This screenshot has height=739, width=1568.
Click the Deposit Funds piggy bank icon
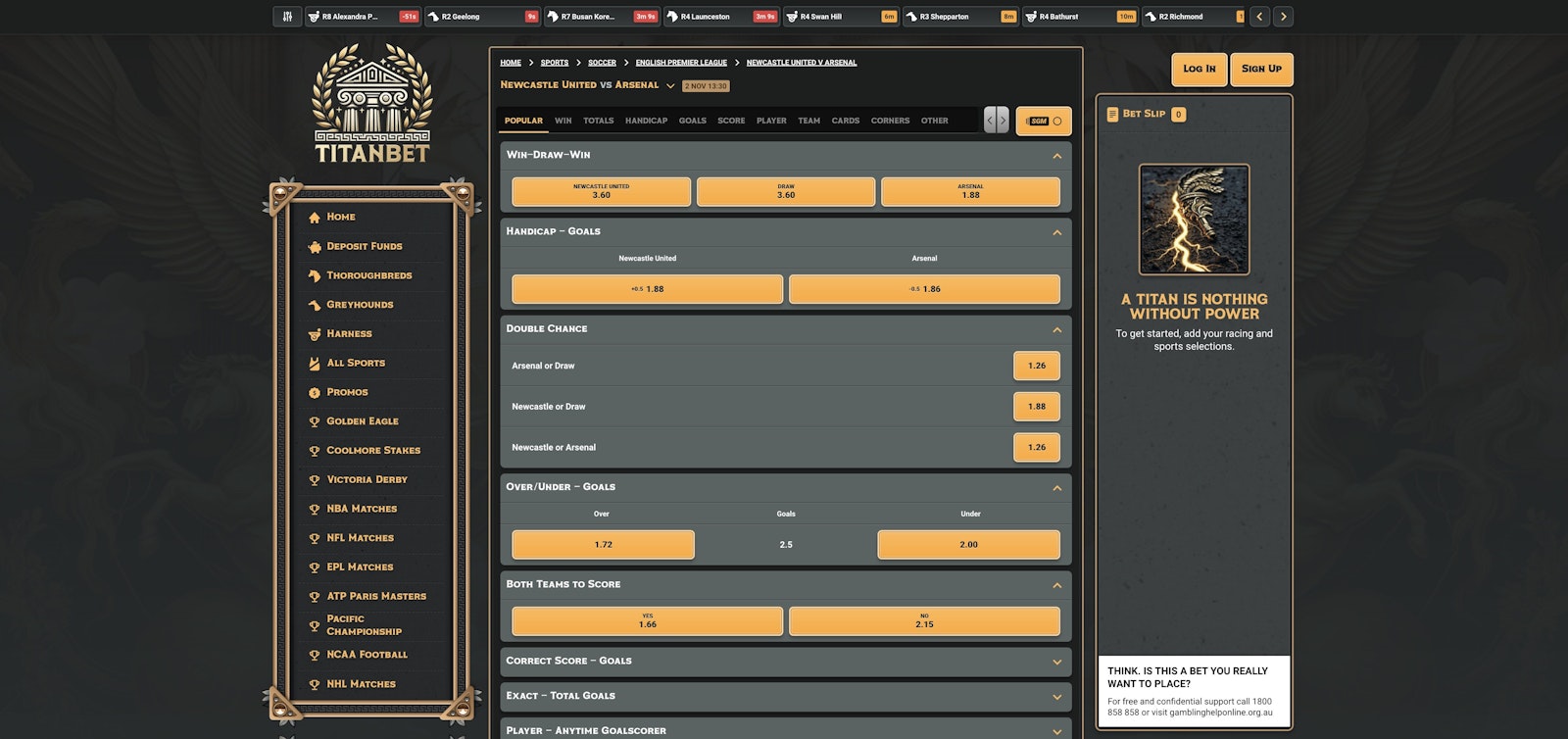click(315, 247)
